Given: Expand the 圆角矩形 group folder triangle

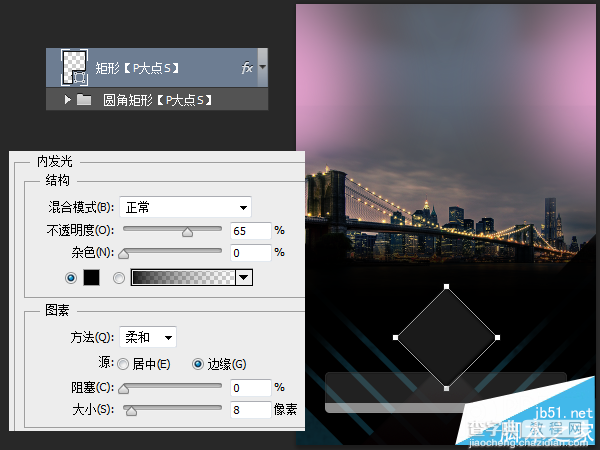Looking at the screenshot, I should point(68,100).
